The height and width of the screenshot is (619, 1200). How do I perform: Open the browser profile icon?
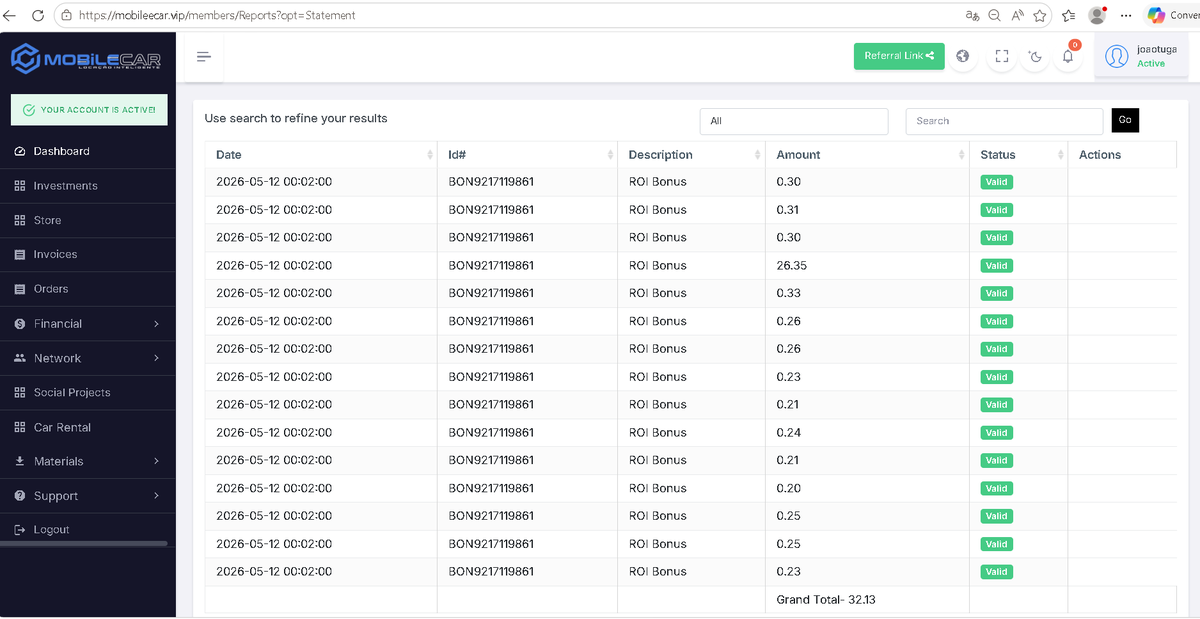[1098, 15]
